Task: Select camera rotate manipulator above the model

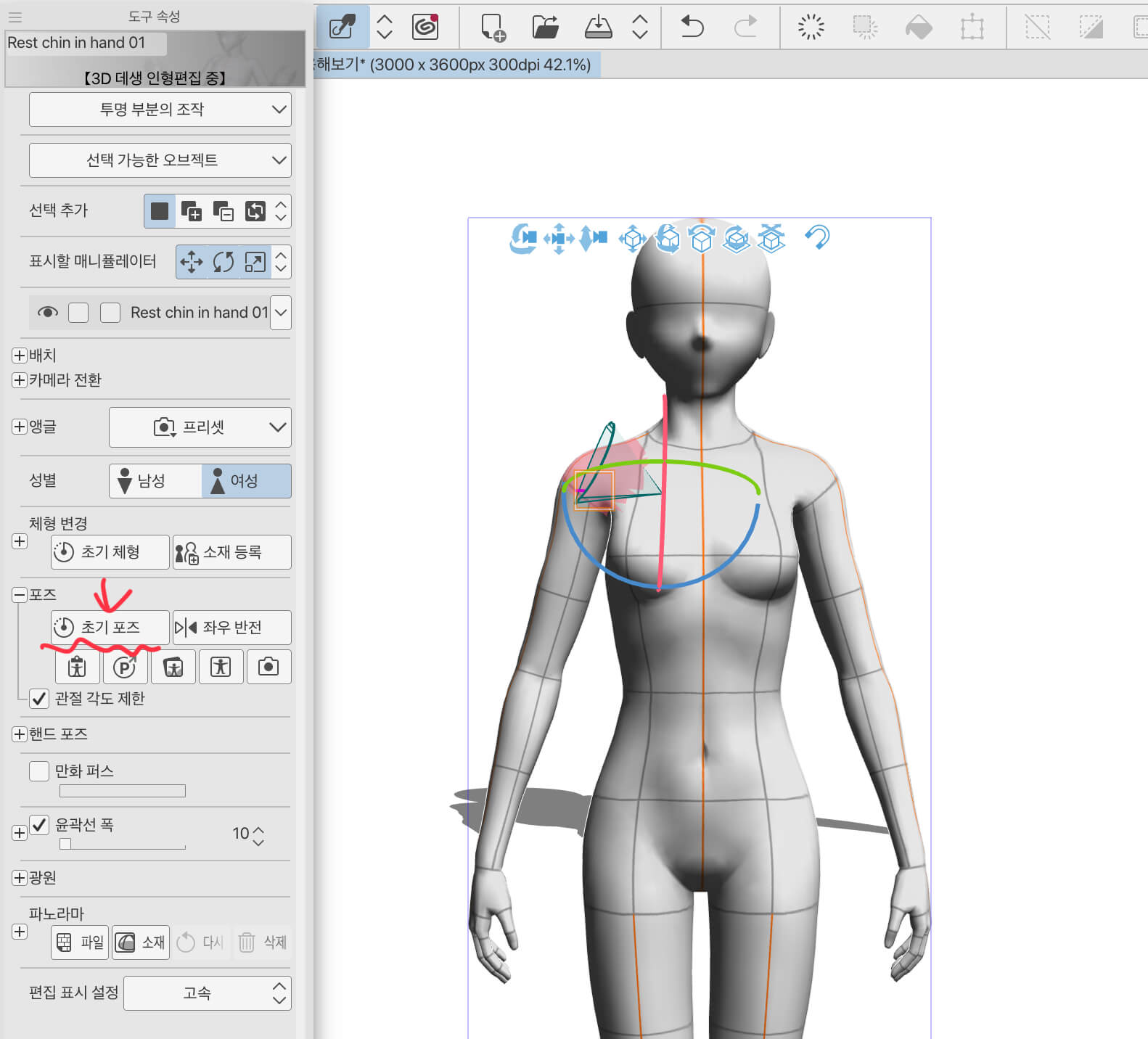Action: click(523, 238)
